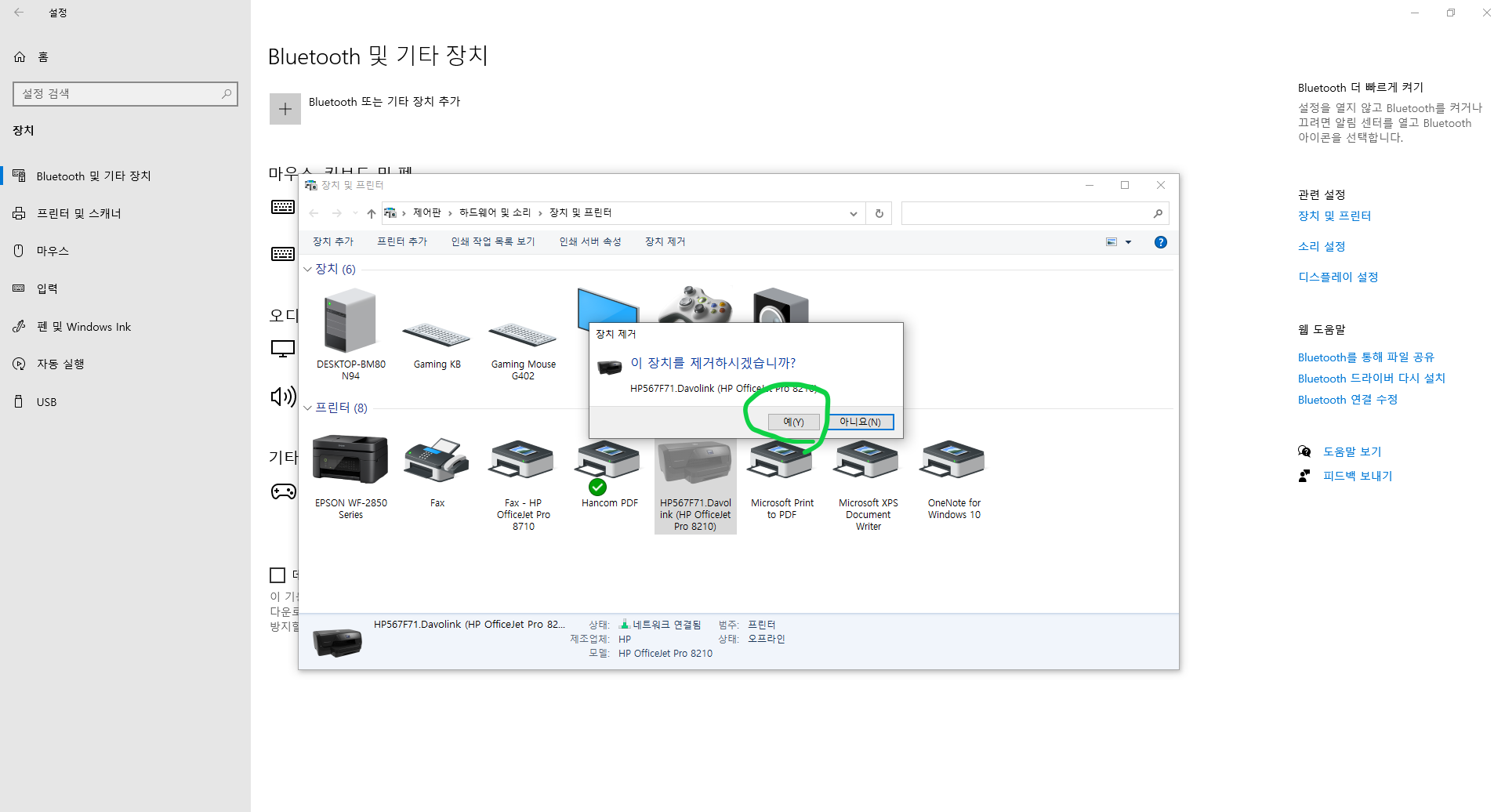
Task: Open 장치 및 프린터 related link
Action: click(x=1334, y=216)
